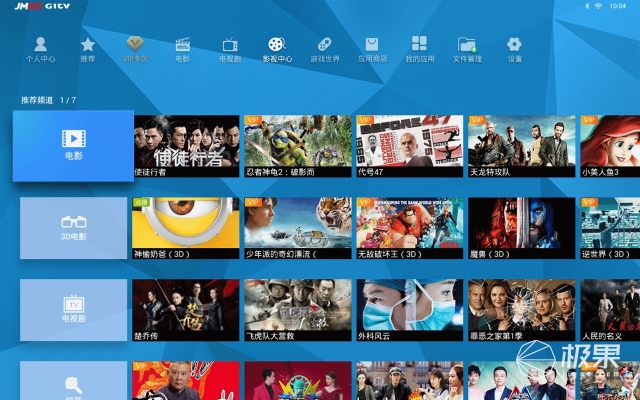This screenshot has width=640, height=400.
Task: Open 魔兽（3D）thumbnail
Action: coord(522,228)
